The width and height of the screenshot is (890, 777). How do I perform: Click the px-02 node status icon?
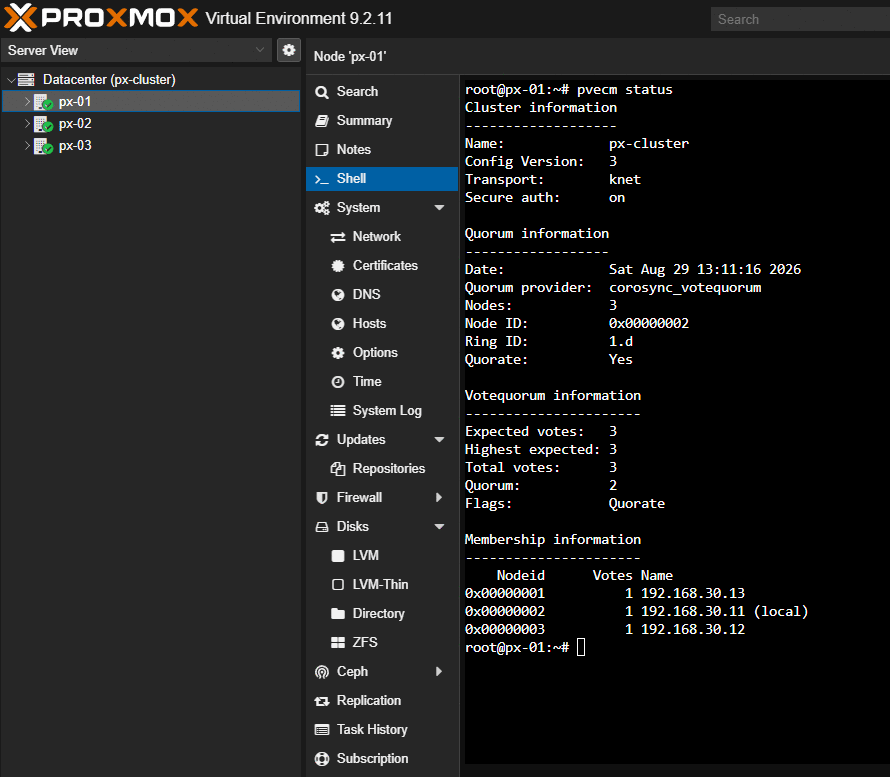point(44,124)
